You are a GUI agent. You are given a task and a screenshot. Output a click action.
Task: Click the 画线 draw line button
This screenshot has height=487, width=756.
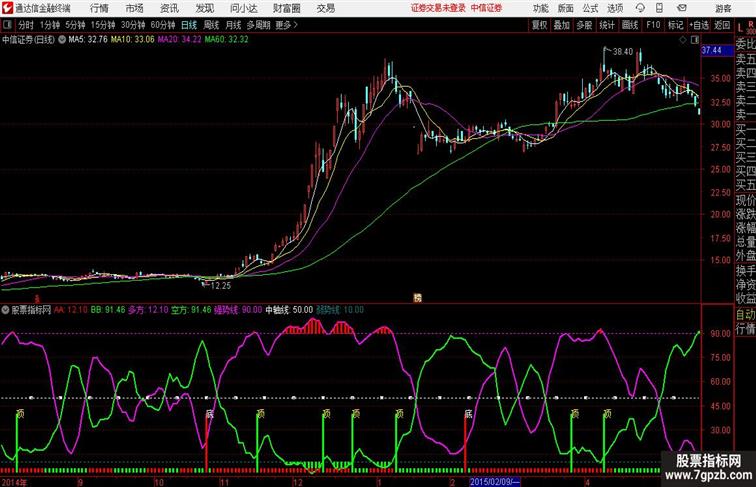[x=630, y=25]
